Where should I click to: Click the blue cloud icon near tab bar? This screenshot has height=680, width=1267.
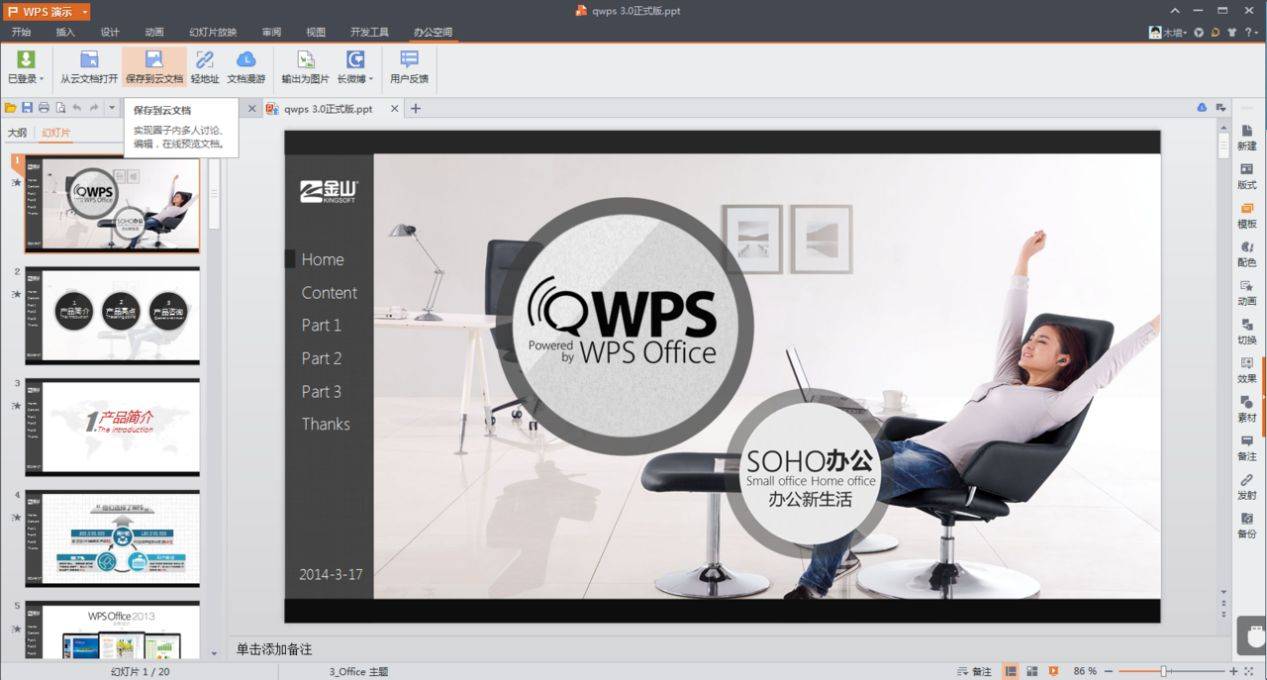point(1202,108)
